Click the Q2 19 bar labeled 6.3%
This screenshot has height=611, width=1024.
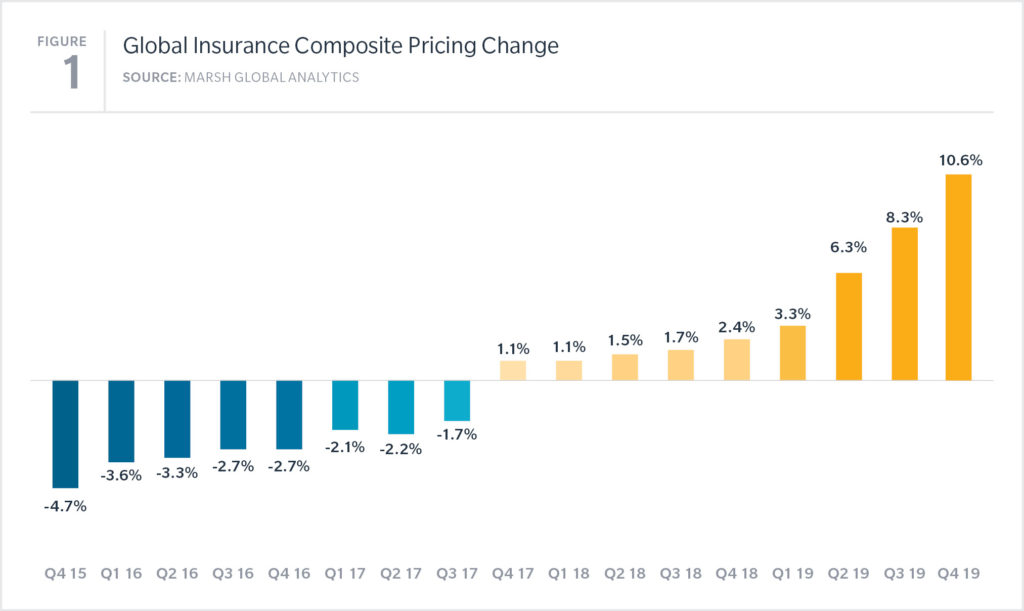pos(848,326)
